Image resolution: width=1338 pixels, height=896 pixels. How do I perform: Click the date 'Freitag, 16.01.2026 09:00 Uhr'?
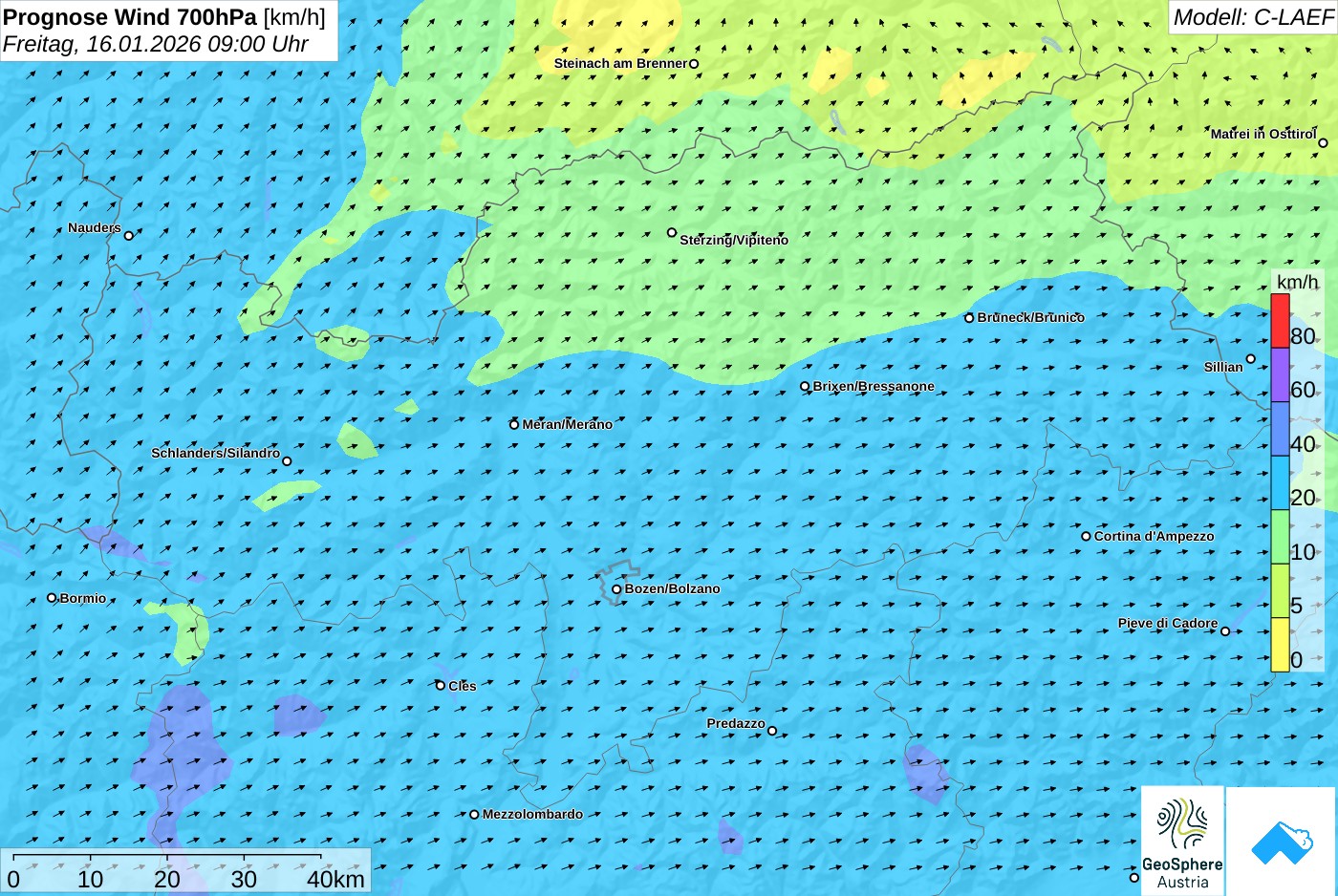[156, 44]
